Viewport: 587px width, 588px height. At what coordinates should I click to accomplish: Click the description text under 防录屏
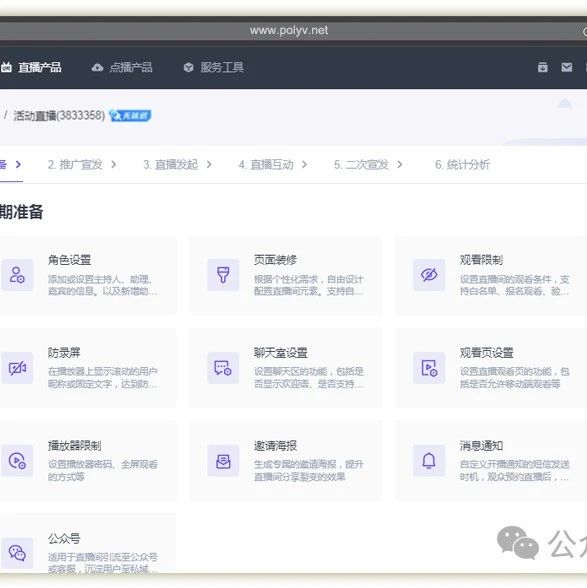103,378
